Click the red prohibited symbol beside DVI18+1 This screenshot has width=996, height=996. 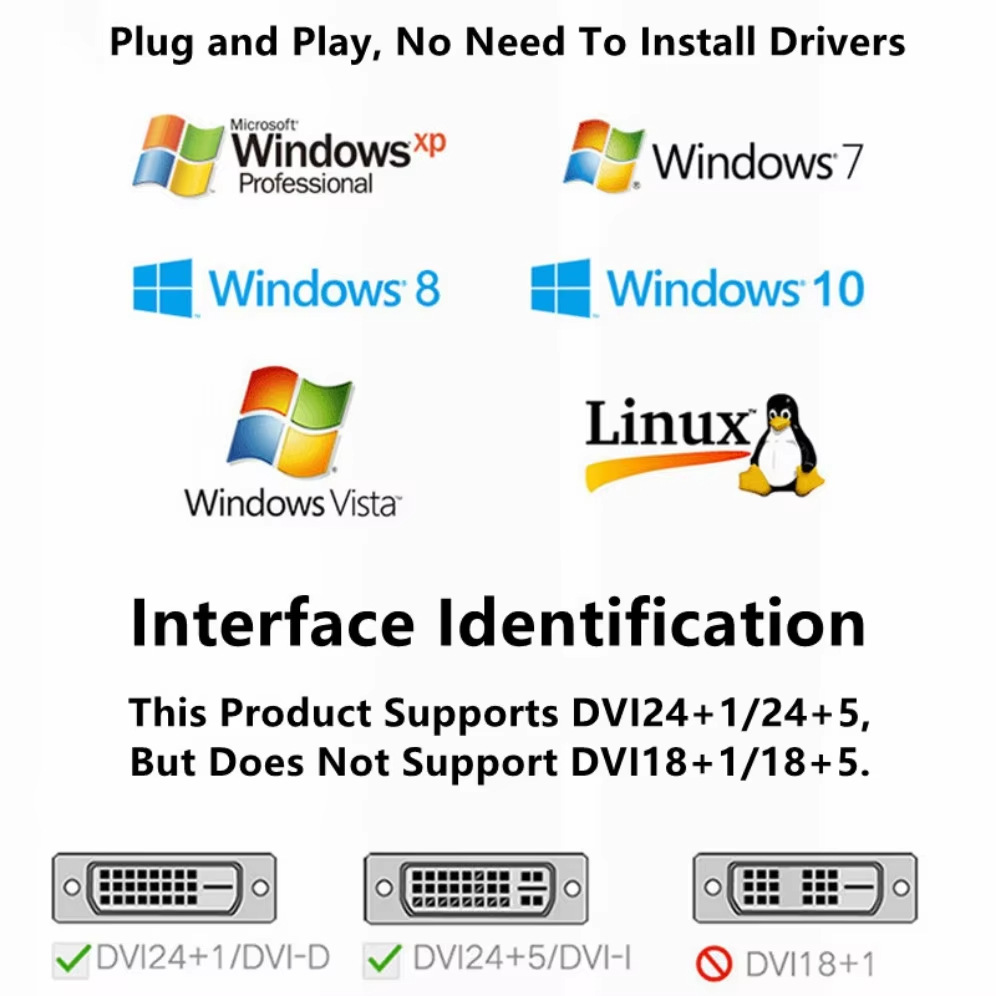coord(714,964)
